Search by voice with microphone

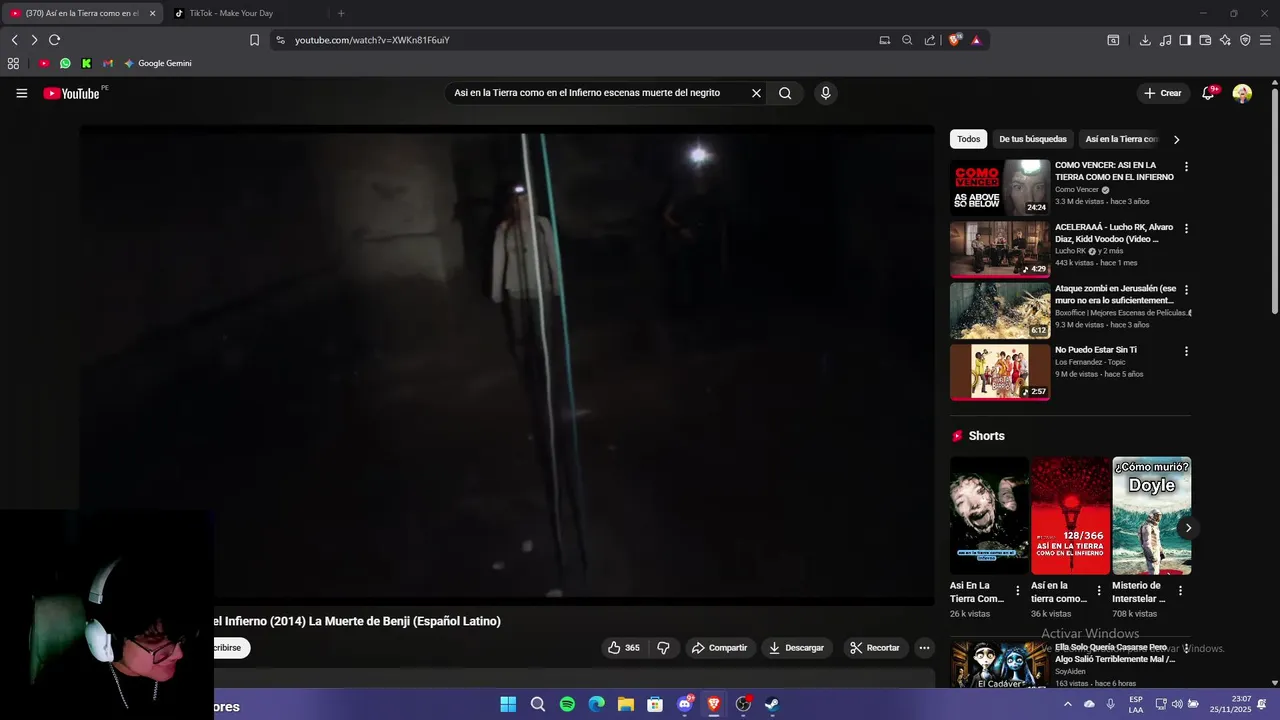click(825, 93)
